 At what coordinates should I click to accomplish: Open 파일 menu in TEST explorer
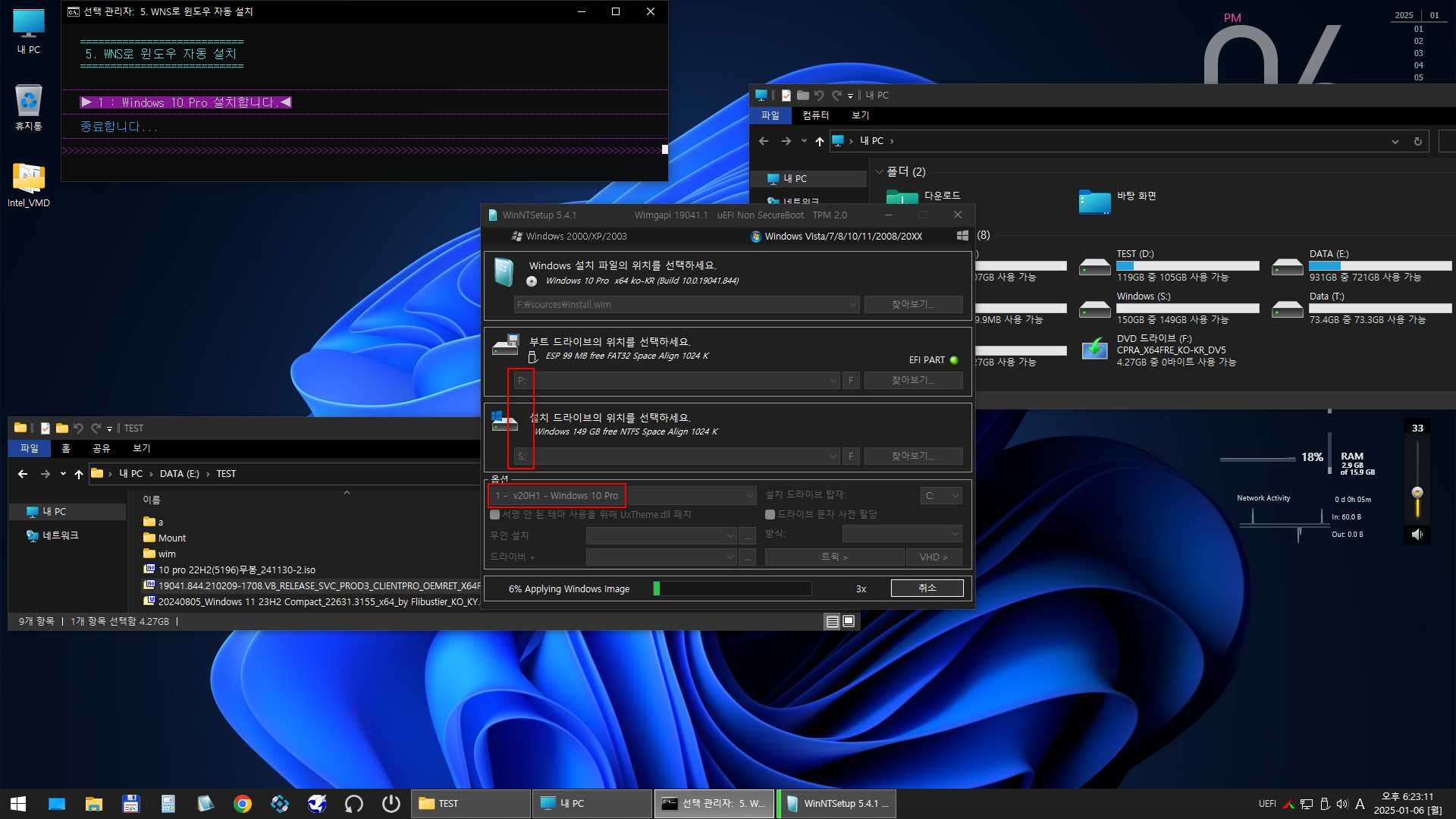(30, 449)
